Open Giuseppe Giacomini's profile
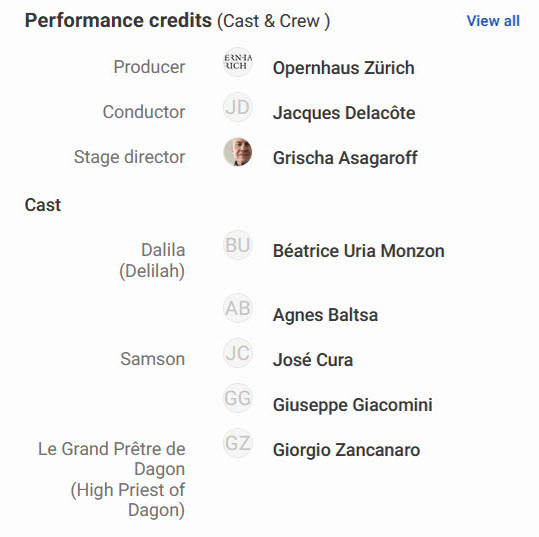Screen dimensions: 539x537 [x=352, y=405]
